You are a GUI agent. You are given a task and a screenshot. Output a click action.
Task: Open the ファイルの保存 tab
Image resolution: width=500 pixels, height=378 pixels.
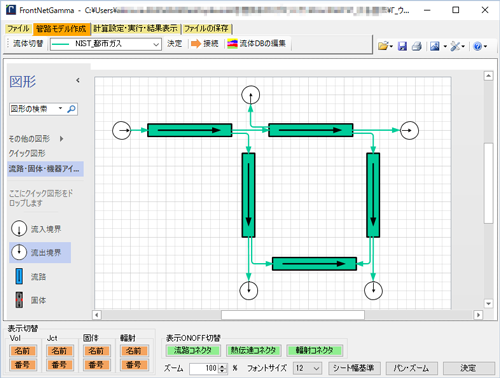tap(206, 29)
